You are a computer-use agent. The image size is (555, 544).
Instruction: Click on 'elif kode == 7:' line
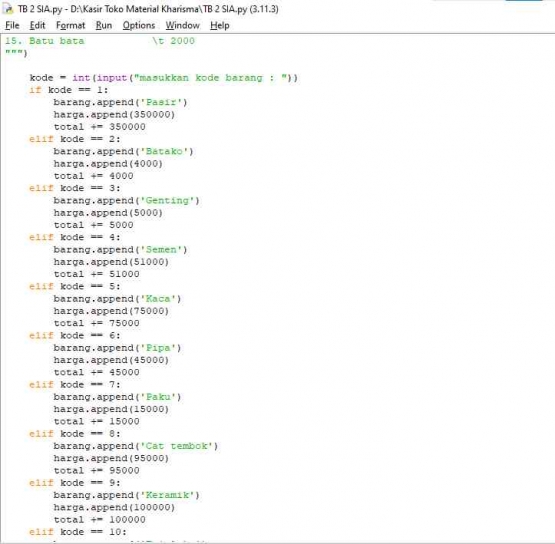tap(75, 385)
